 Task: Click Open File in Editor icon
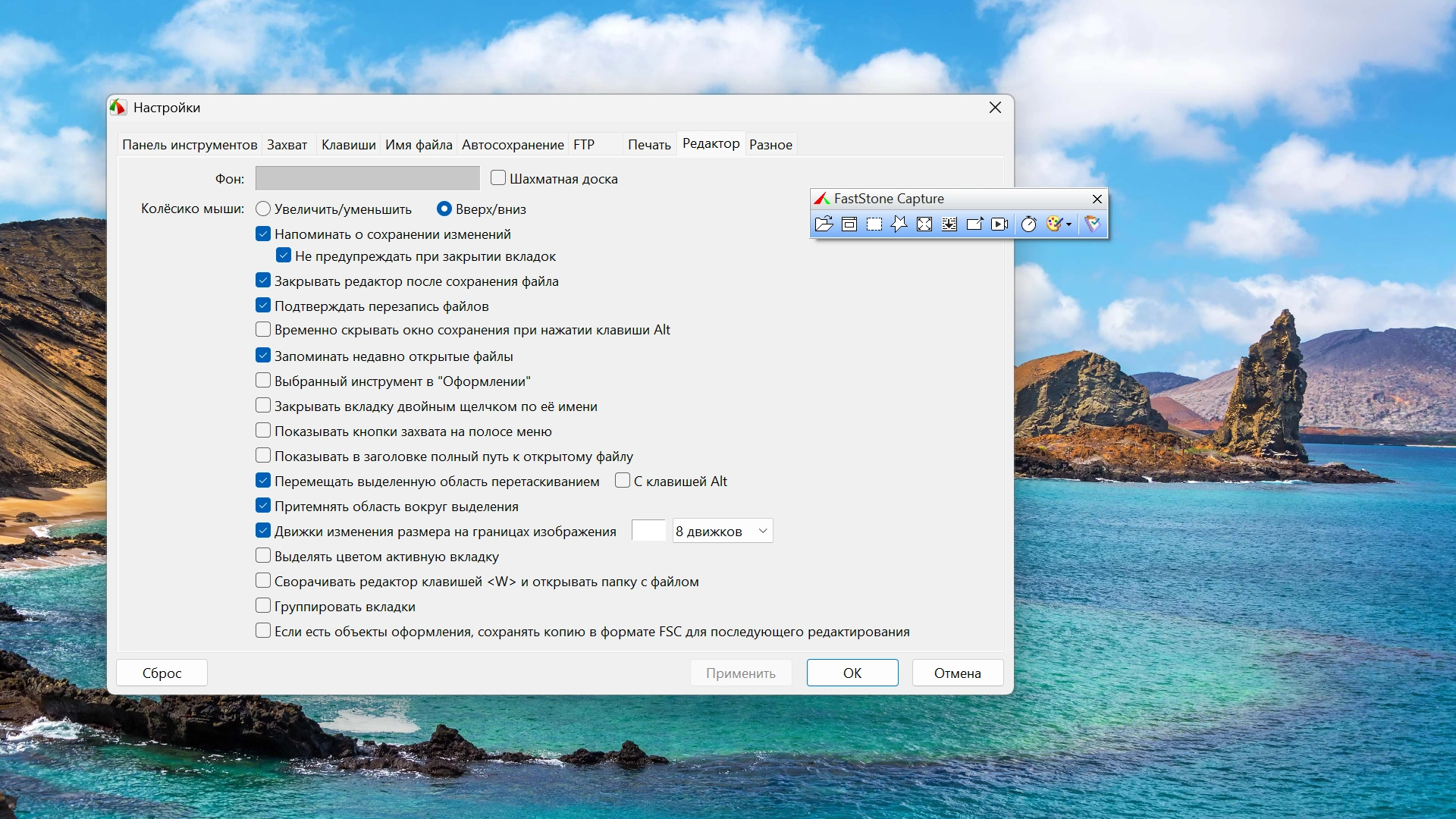pos(824,224)
